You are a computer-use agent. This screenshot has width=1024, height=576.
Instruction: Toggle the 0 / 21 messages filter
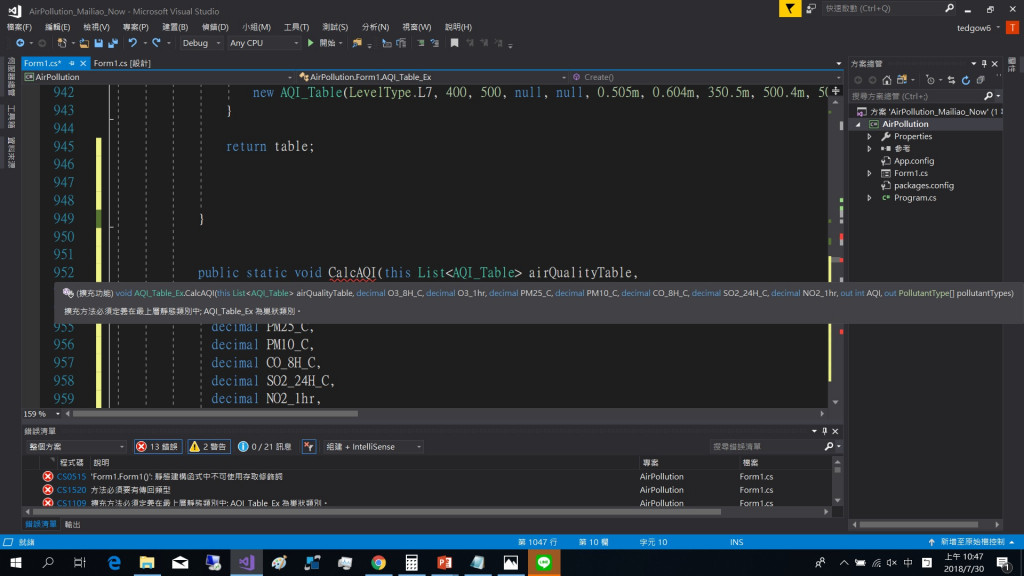(x=265, y=447)
